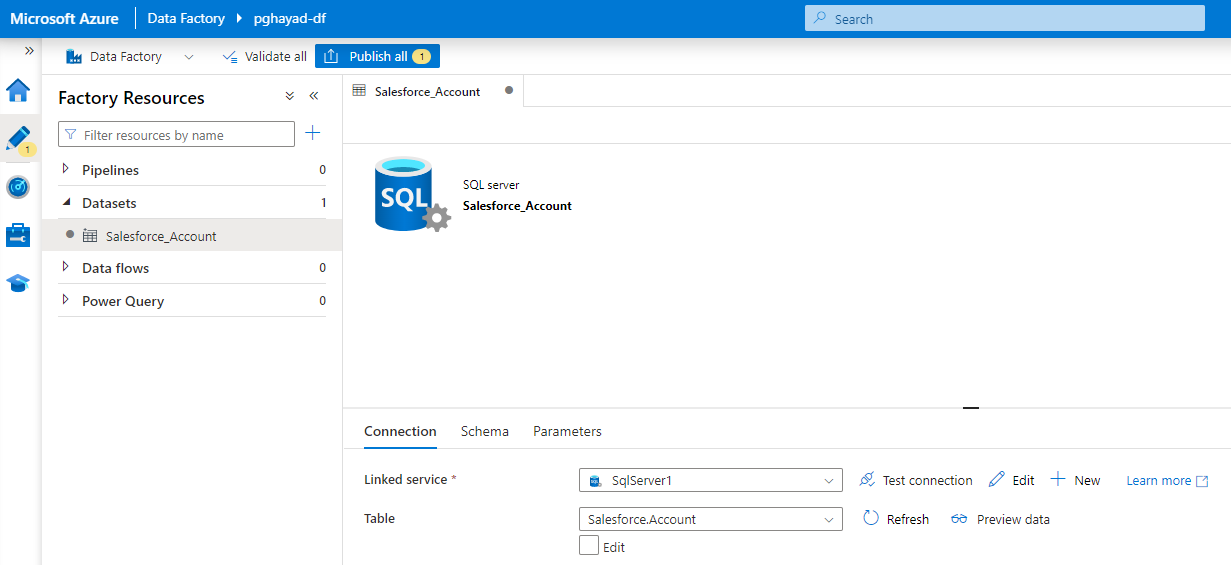This screenshot has height=565, width=1231.
Task: Open the Linked service SqlServer1 dropdown
Action: click(x=711, y=480)
